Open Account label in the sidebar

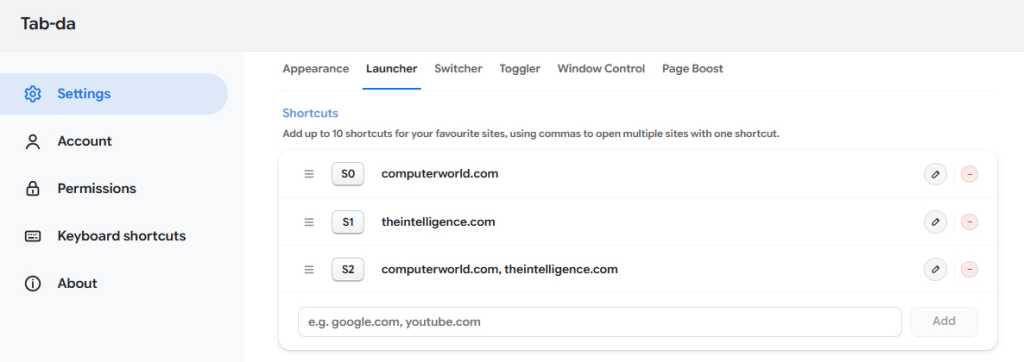[x=84, y=141]
